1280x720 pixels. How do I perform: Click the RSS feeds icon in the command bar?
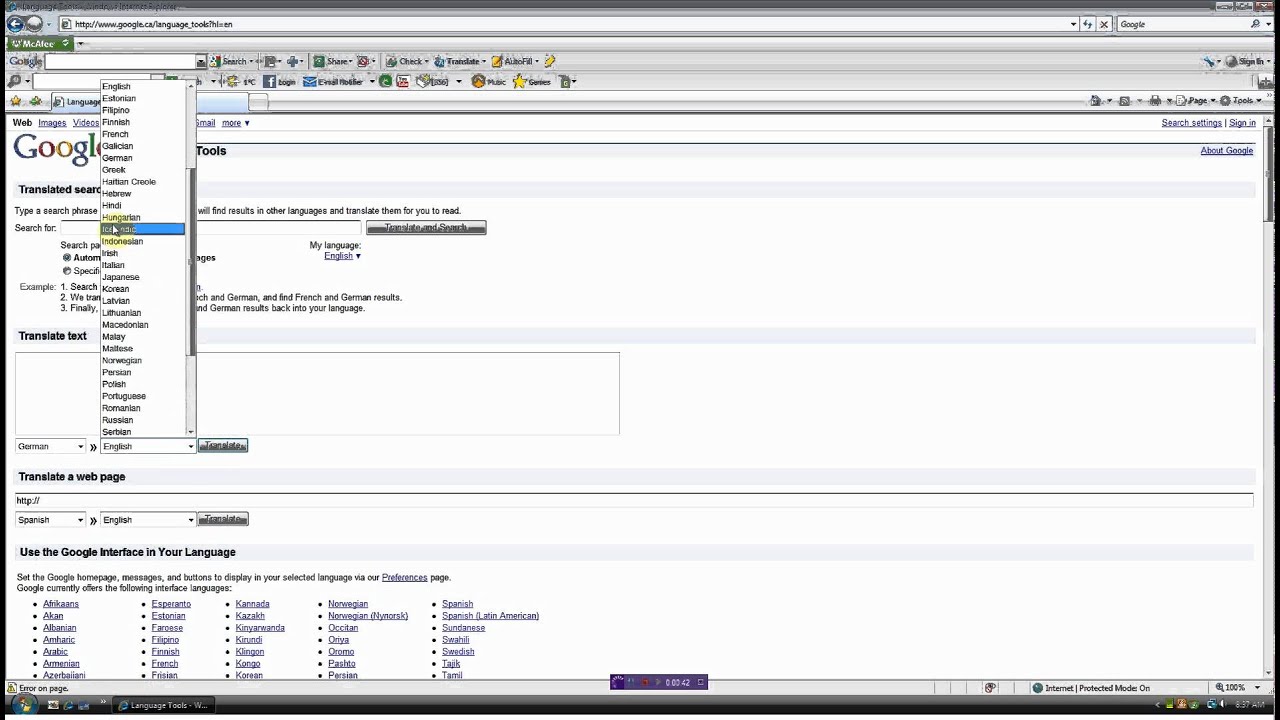tap(1124, 101)
